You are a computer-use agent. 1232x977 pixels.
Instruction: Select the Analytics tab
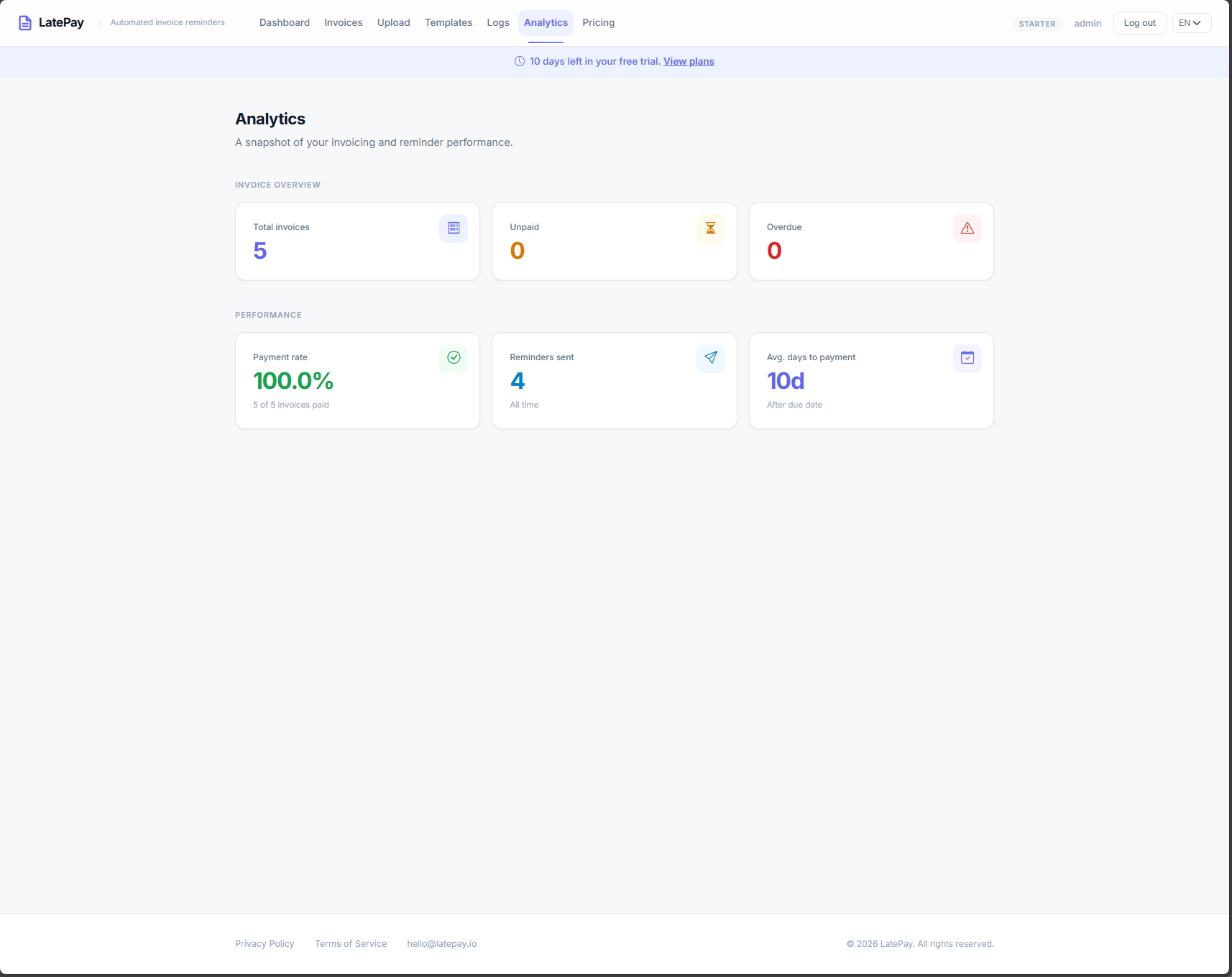coord(546,22)
